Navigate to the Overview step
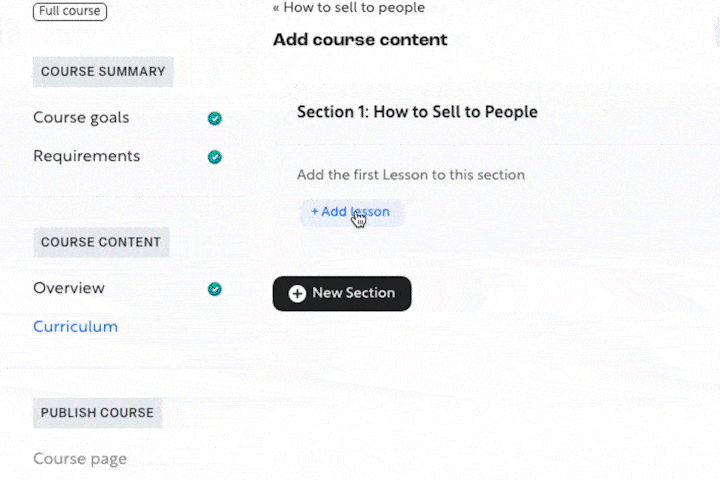This screenshot has height=480, width=720. pos(69,289)
